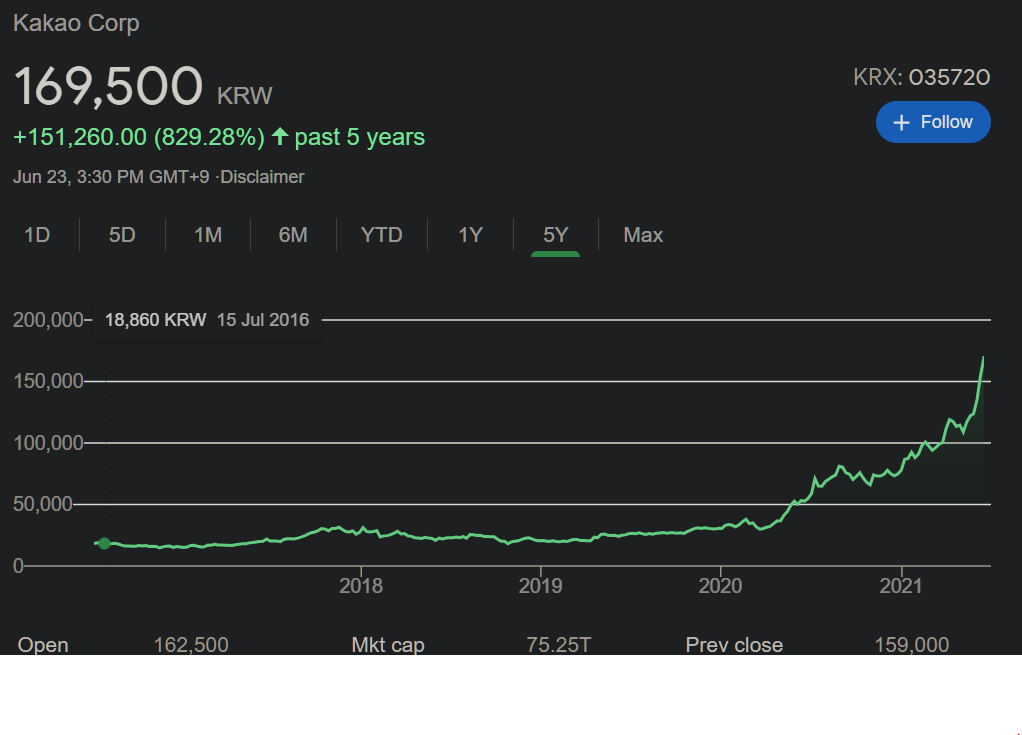
Task: Switch to the 1D time range
Action: pos(37,235)
